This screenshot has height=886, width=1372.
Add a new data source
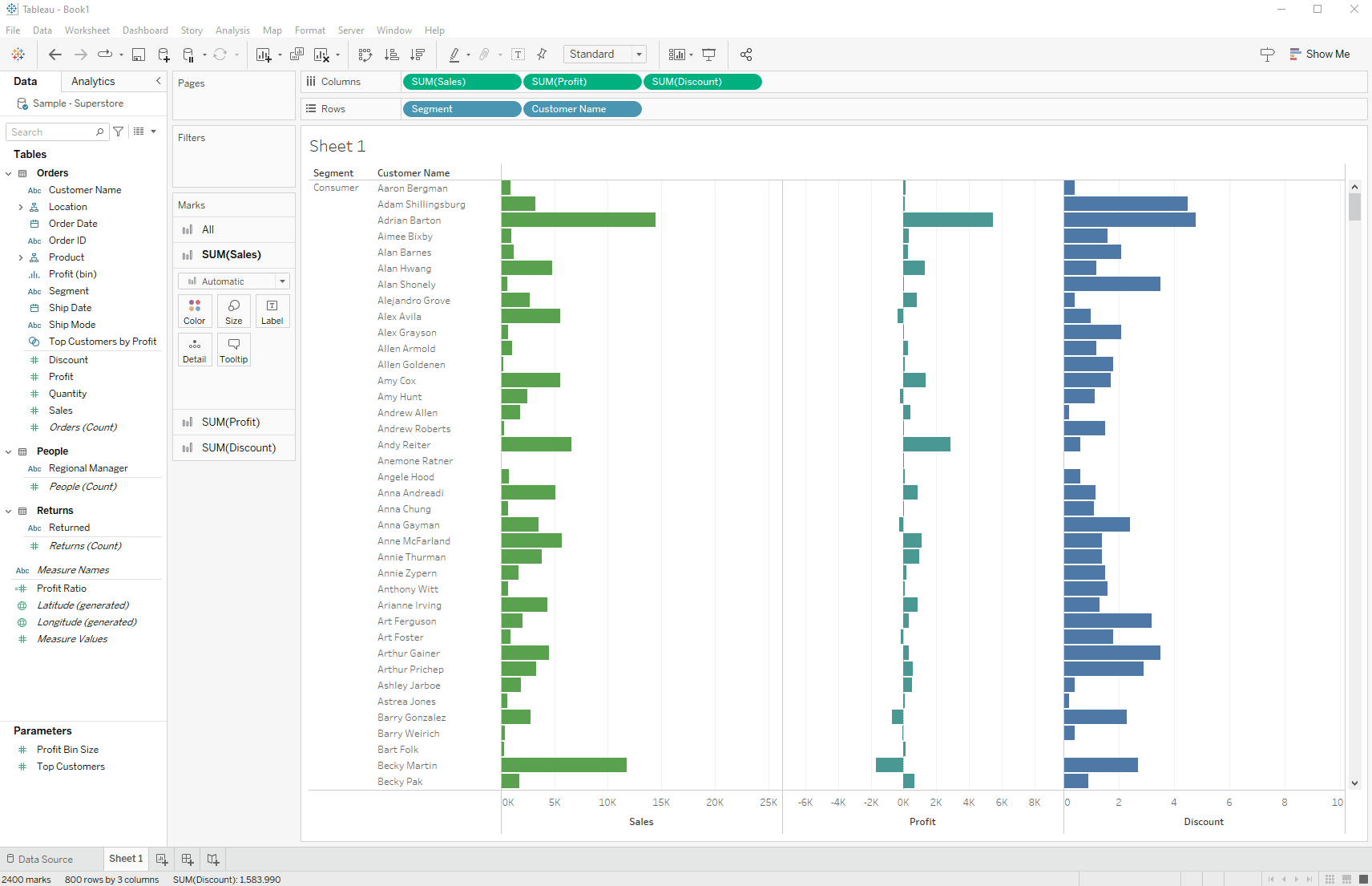pyautogui.click(x=163, y=55)
